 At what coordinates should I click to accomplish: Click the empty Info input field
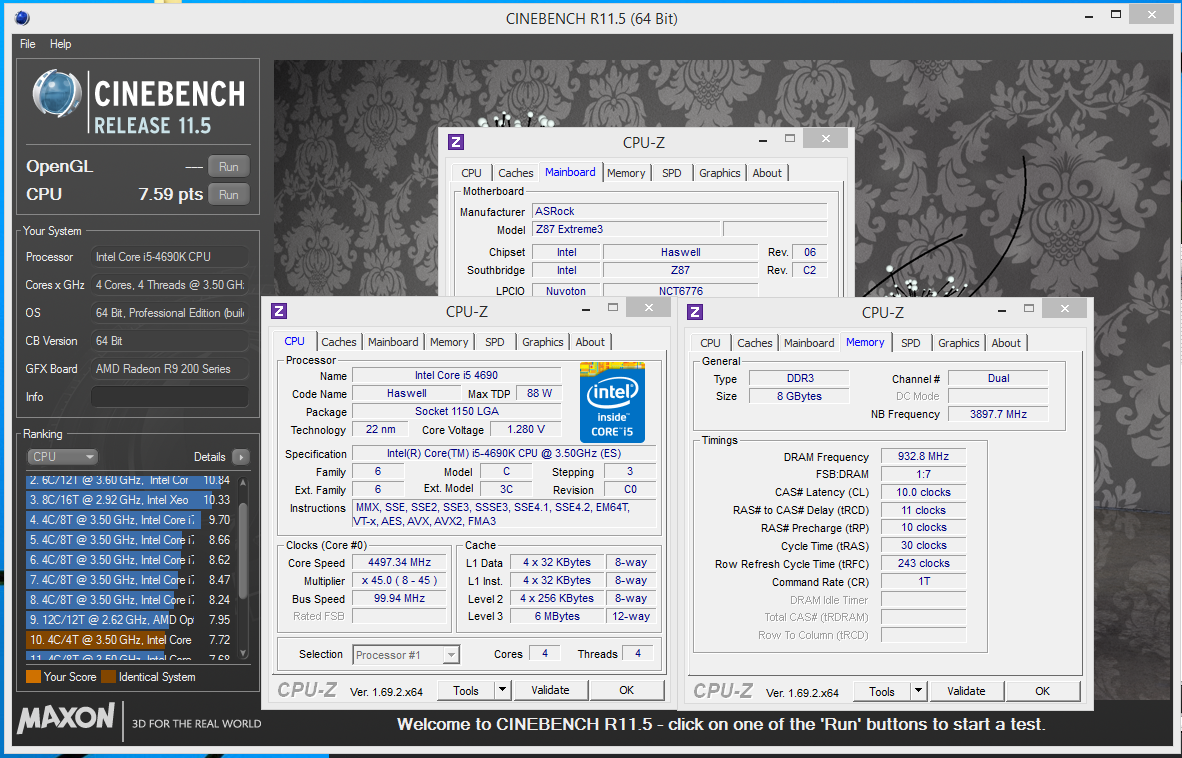pyautogui.click(x=170, y=396)
